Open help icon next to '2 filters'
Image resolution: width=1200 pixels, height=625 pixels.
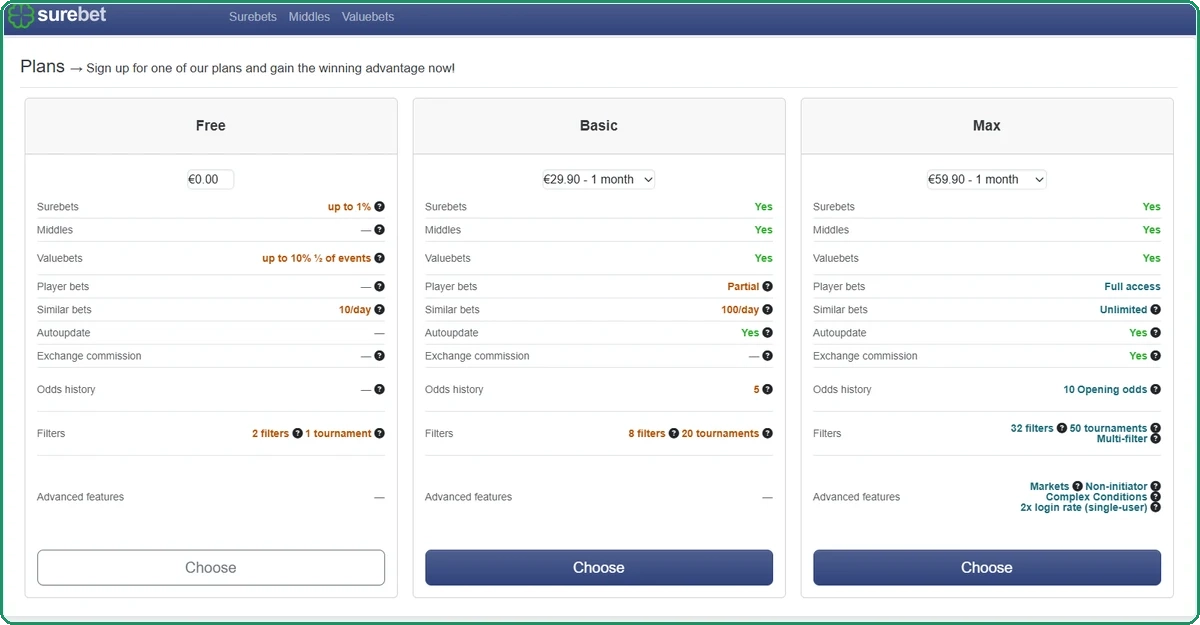(298, 434)
